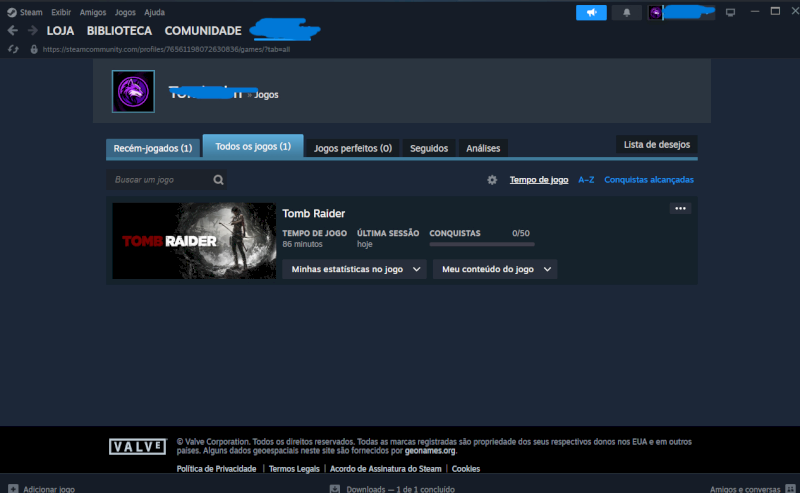Open the Ajuda menu
The width and height of the screenshot is (800, 493).
tap(154, 12)
